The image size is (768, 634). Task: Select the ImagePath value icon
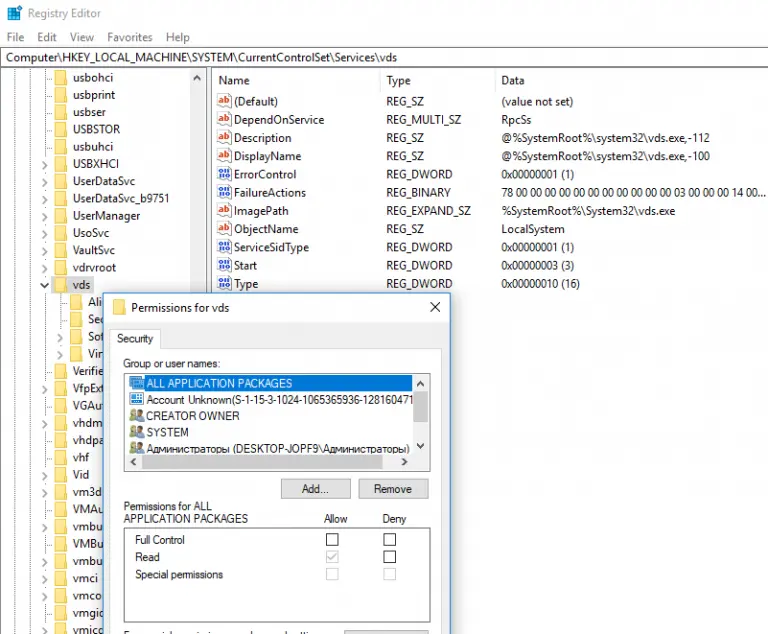(x=224, y=210)
